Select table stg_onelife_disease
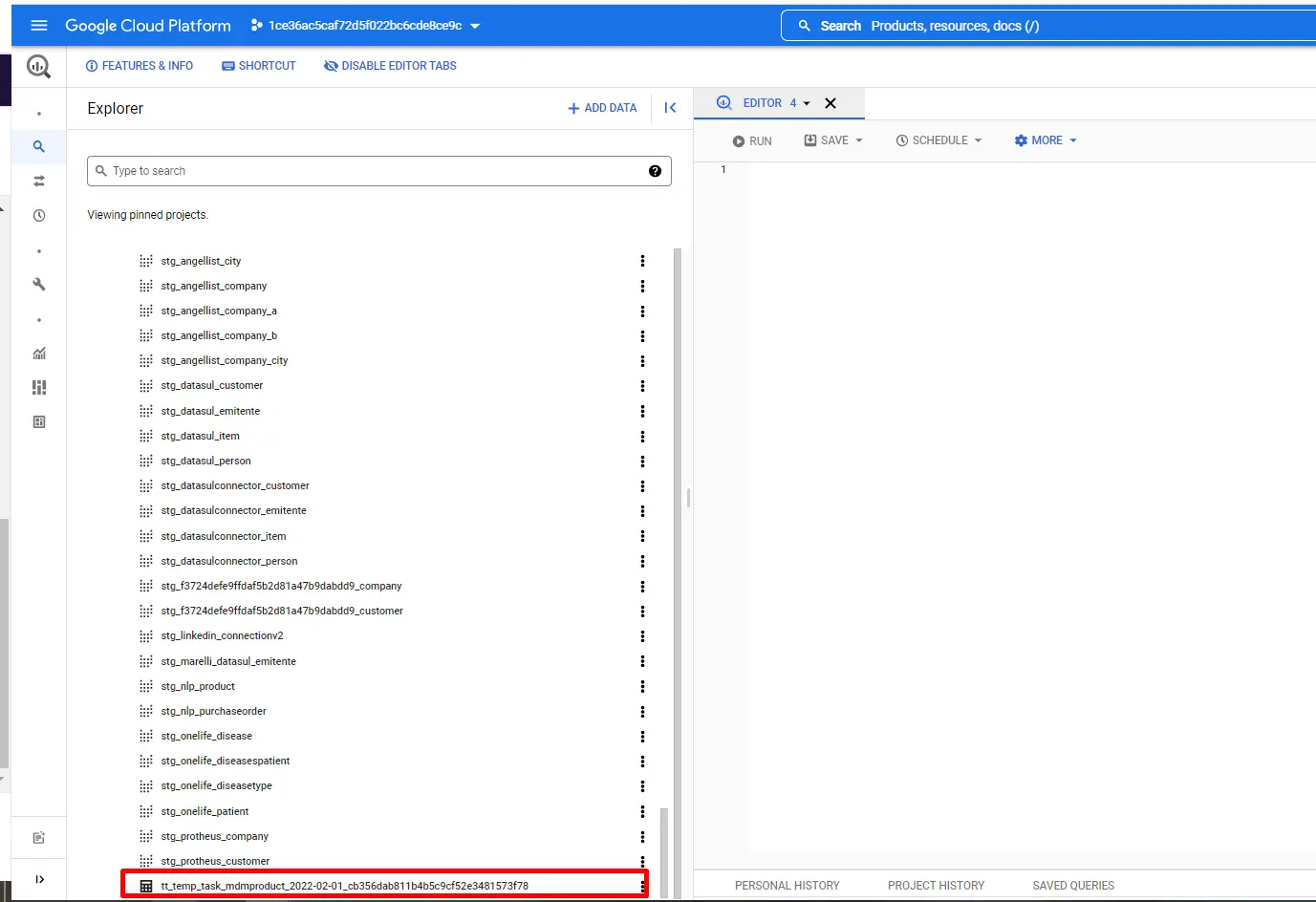 pyautogui.click(x=206, y=736)
